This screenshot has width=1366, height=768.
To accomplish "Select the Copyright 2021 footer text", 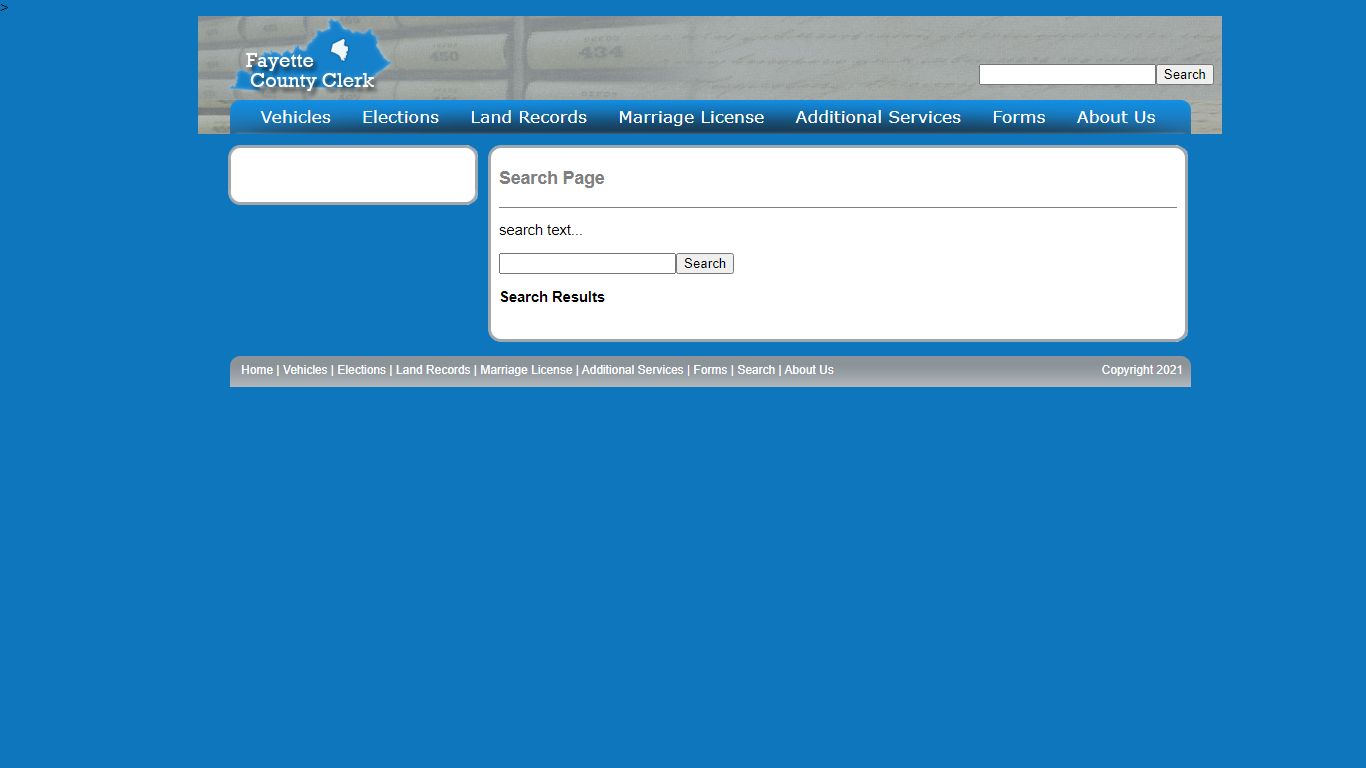I will 1142,370.
